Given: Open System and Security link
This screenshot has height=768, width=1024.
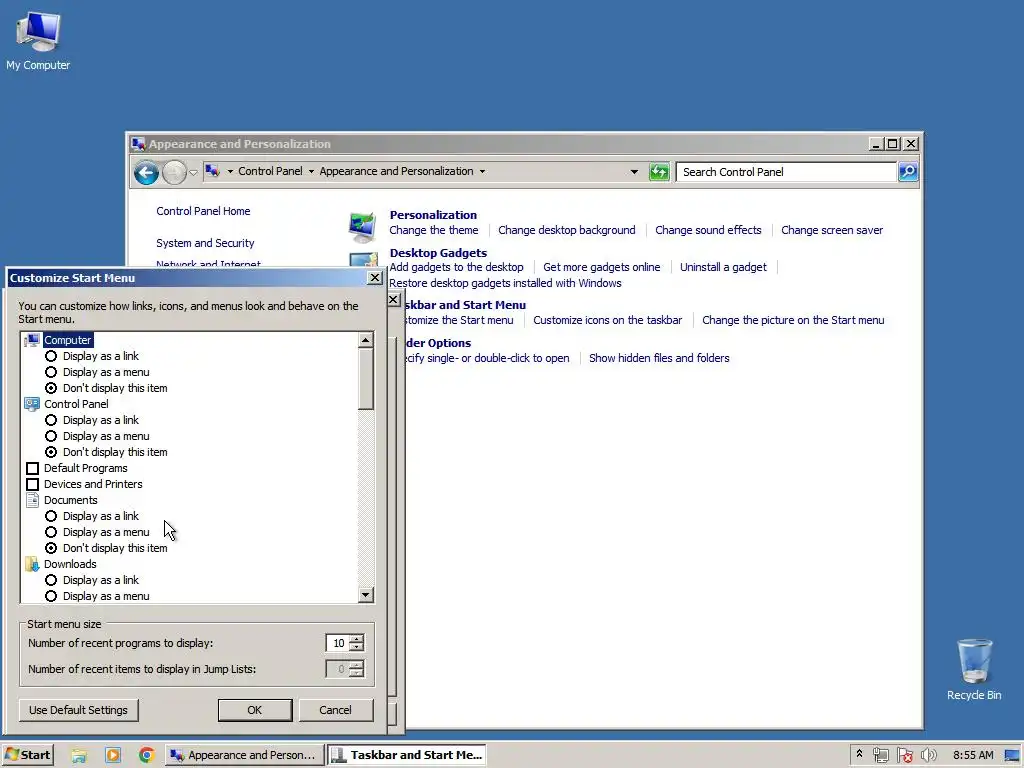Looking at the screenshot, I should point(205,243).
